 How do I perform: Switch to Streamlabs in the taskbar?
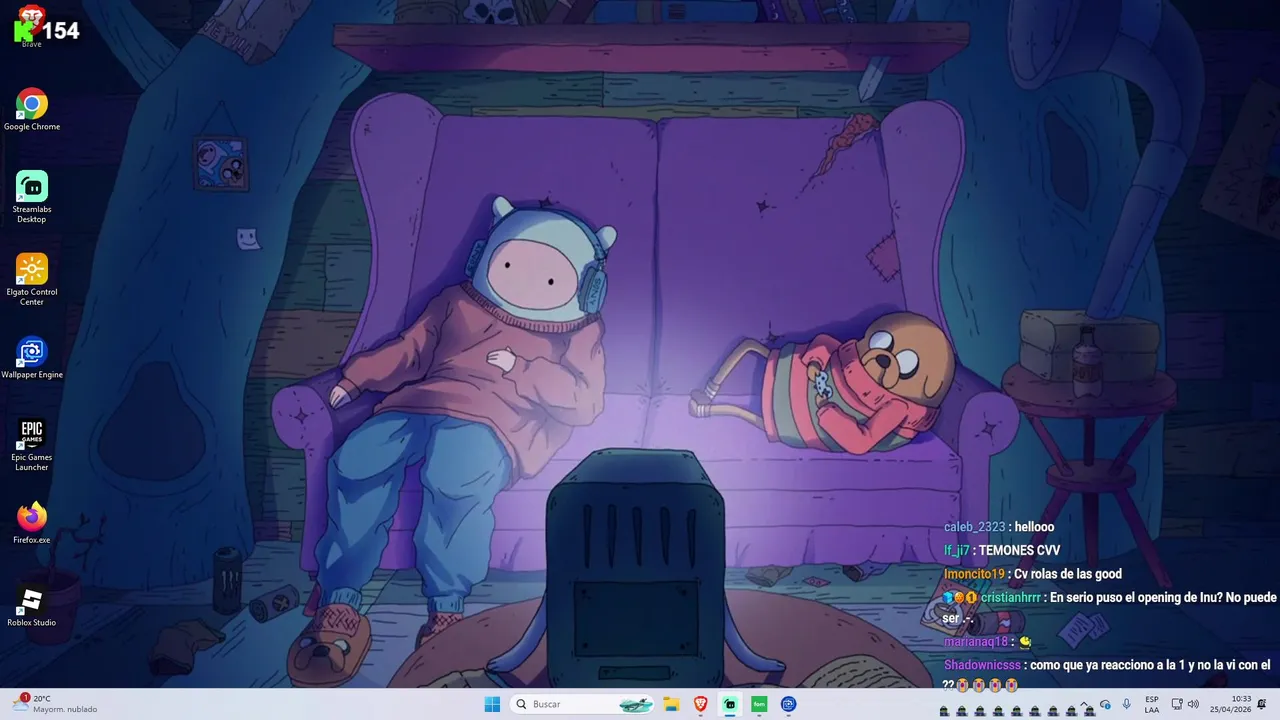point(730,704)
